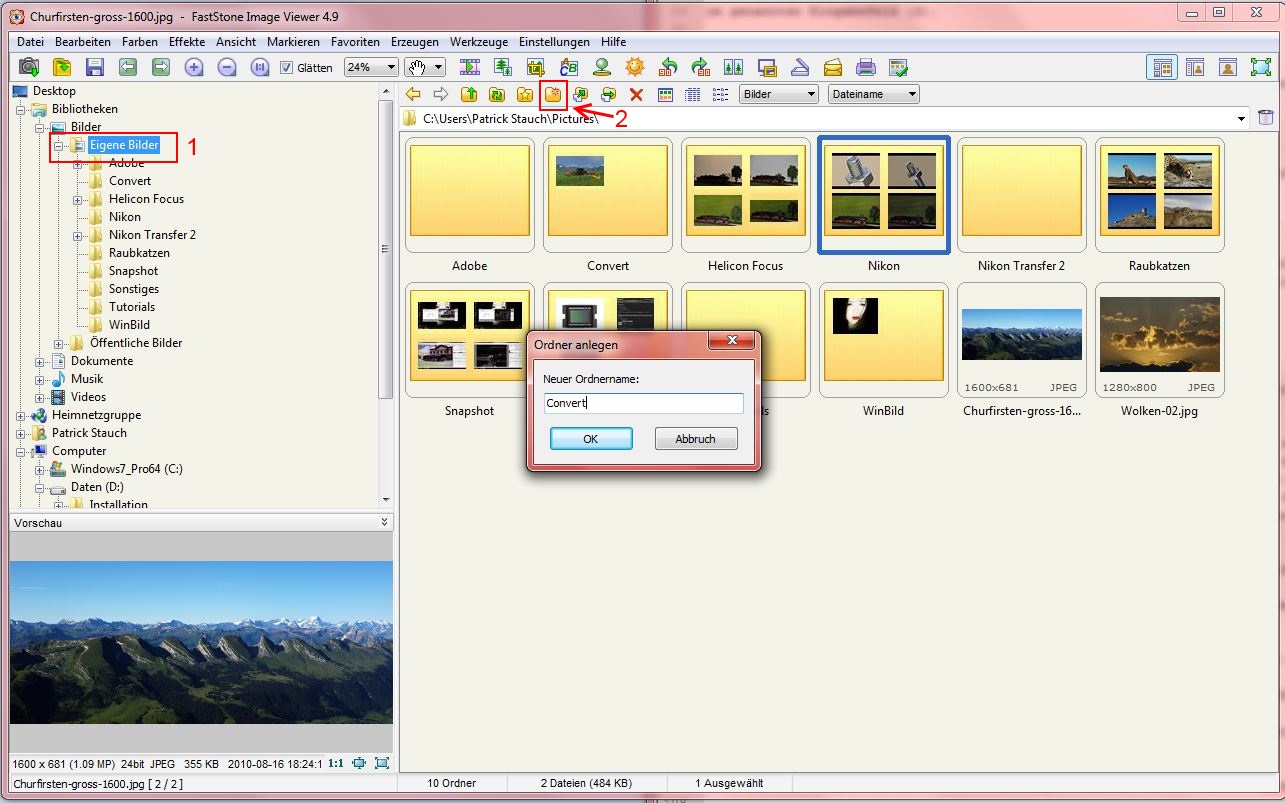Rotate the image left 90 degrees
The height and width of the screenshot is (803, 1285).
pyautogui.click(x=668, y=67)
